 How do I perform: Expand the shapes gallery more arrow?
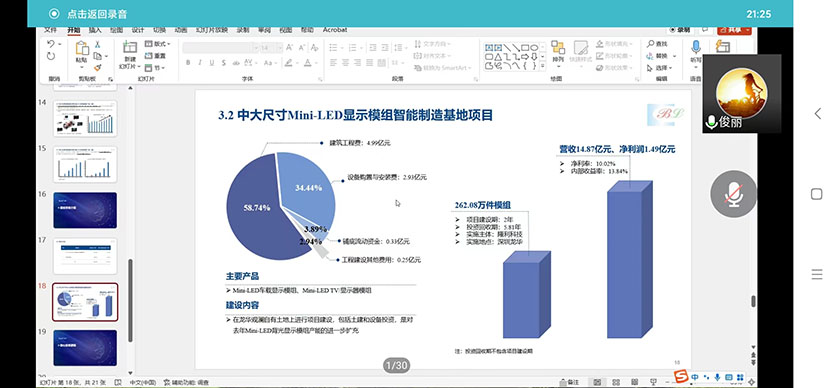tap(542, 66)
